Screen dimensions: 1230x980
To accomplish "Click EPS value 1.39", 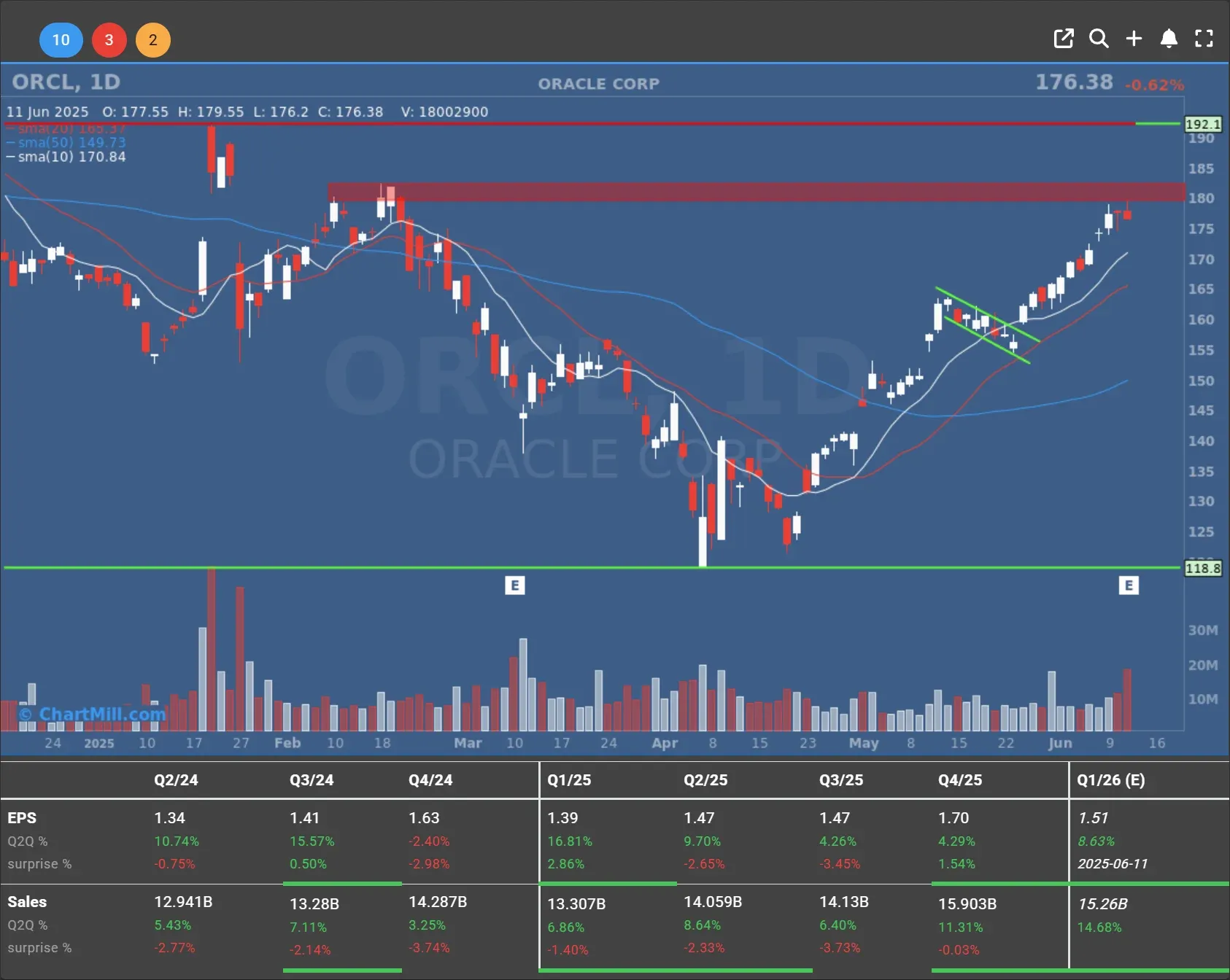I will click(x=562, y=818).
